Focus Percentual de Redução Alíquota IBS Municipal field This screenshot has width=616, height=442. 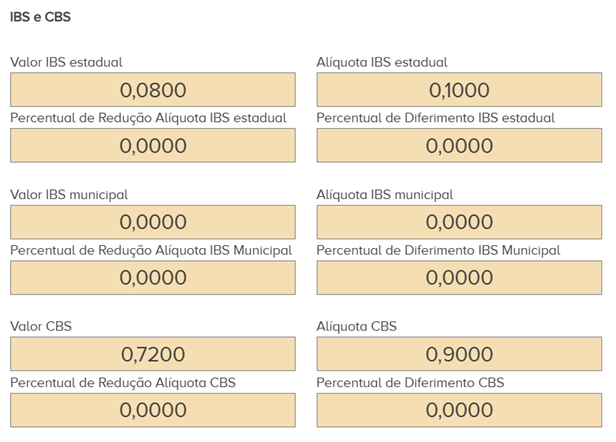click(x=153, y=278)
